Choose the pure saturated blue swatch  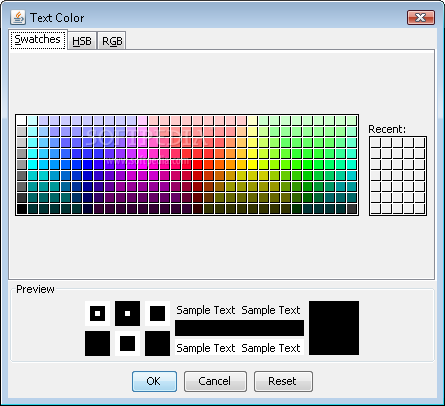click(x=88, y=164)
